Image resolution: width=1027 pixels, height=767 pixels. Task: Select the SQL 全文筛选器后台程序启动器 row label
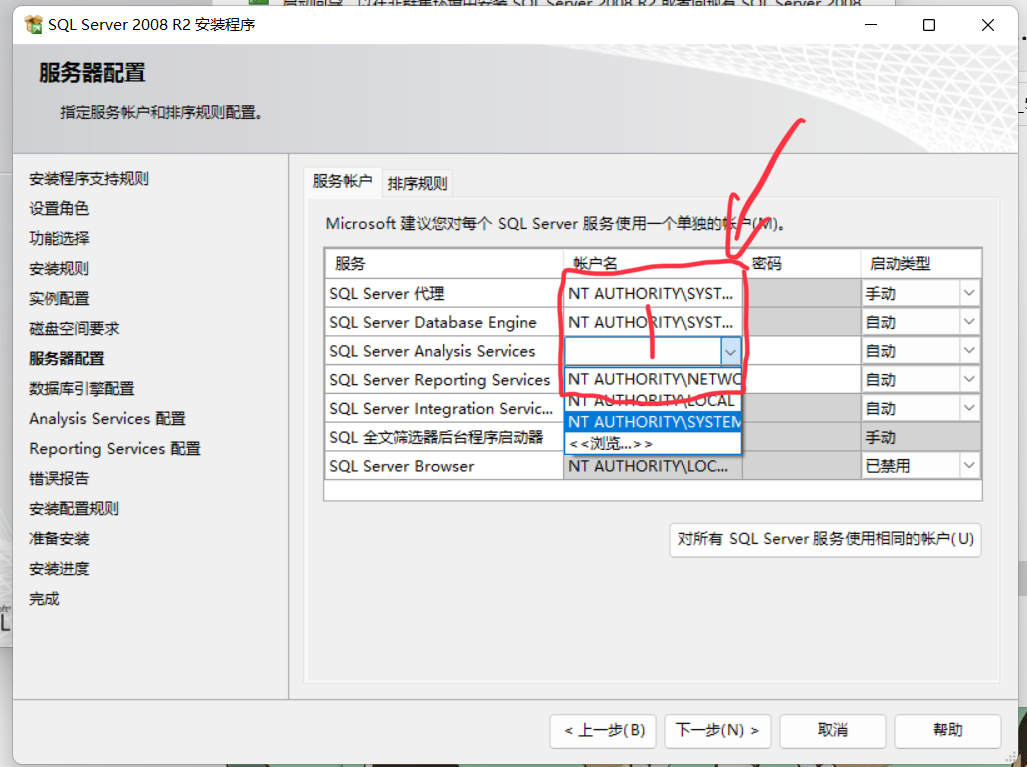436,438
